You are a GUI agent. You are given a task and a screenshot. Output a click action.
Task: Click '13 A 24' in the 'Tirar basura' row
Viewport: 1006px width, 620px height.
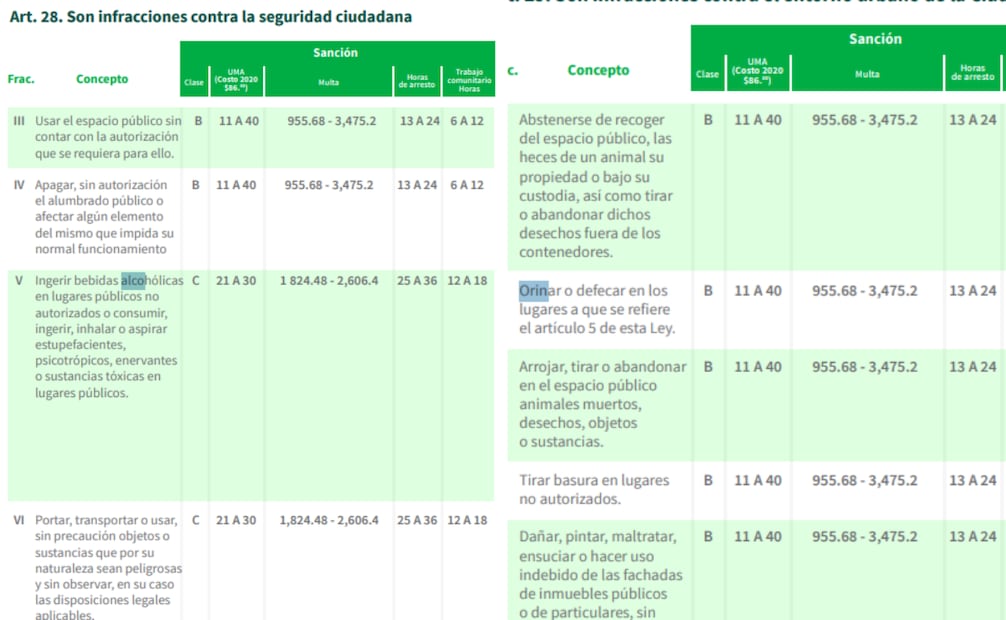(973, 480)
